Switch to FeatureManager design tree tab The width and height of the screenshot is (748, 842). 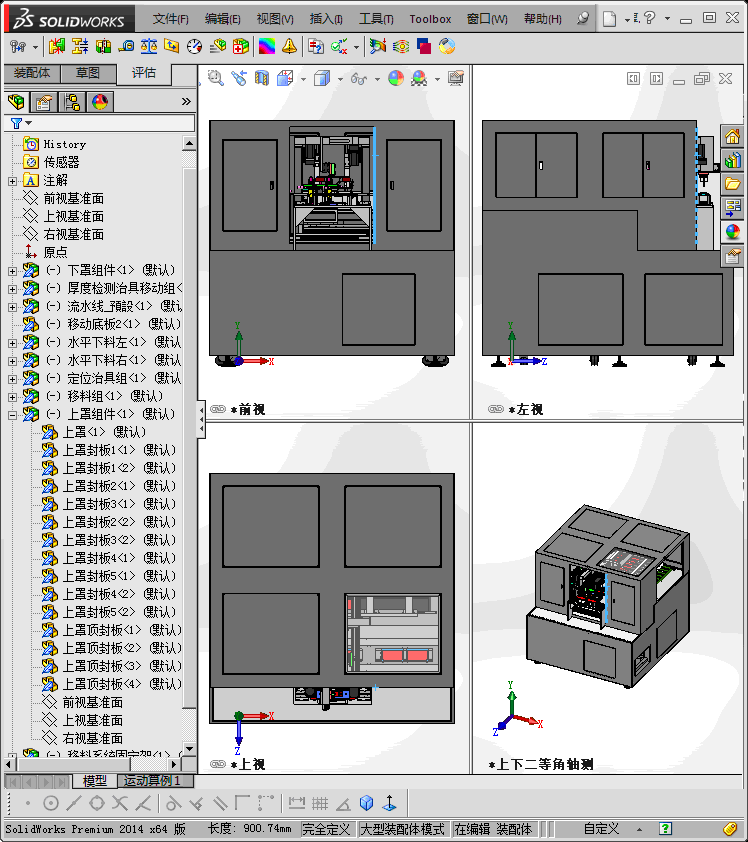pos(16,101)
